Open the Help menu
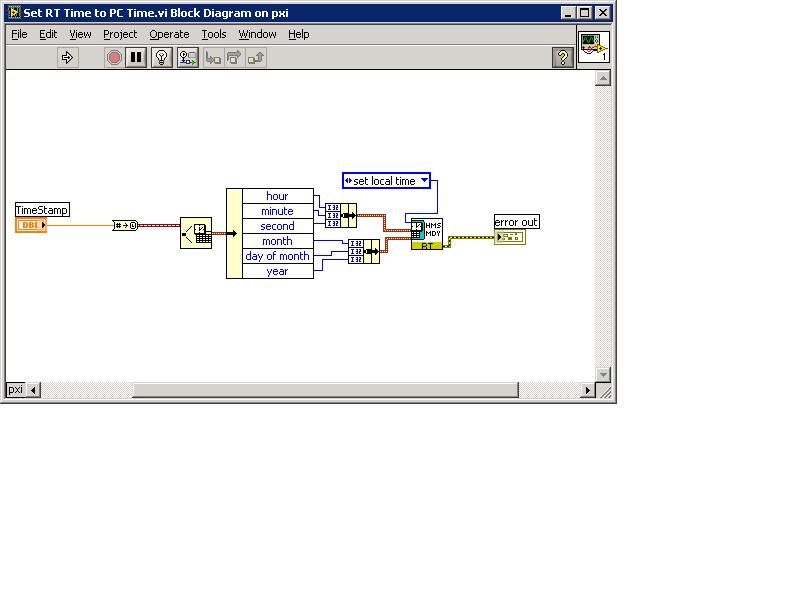Viewport: 800px width, 600px height. point(298,34)
